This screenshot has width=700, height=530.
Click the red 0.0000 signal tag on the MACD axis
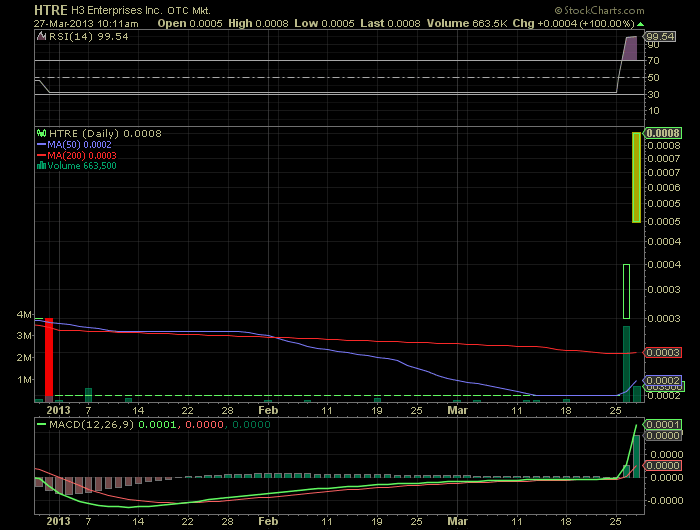point(663,466)
